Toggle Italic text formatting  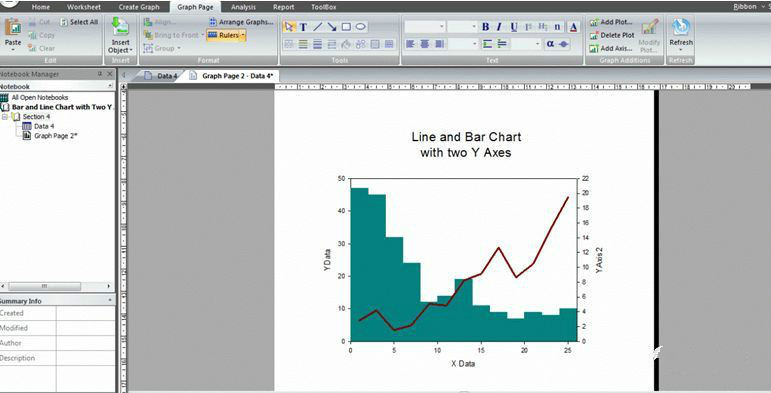click(499, 27)
